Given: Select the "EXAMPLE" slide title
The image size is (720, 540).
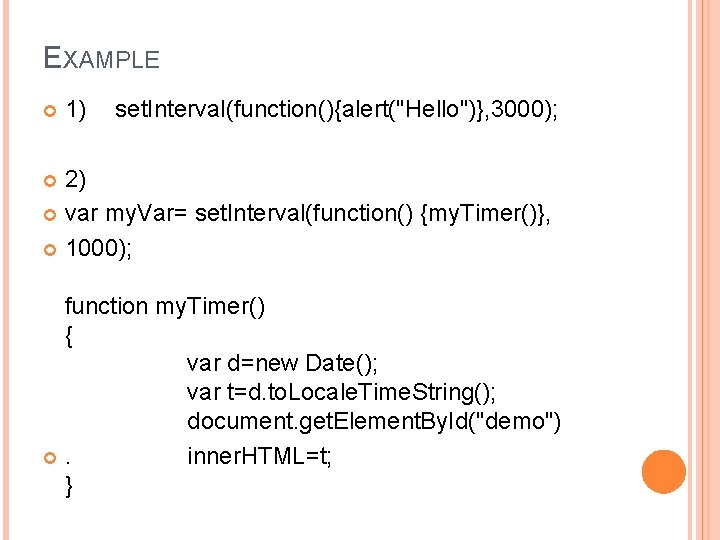Looking at the screenshot, I should [101, 58].
